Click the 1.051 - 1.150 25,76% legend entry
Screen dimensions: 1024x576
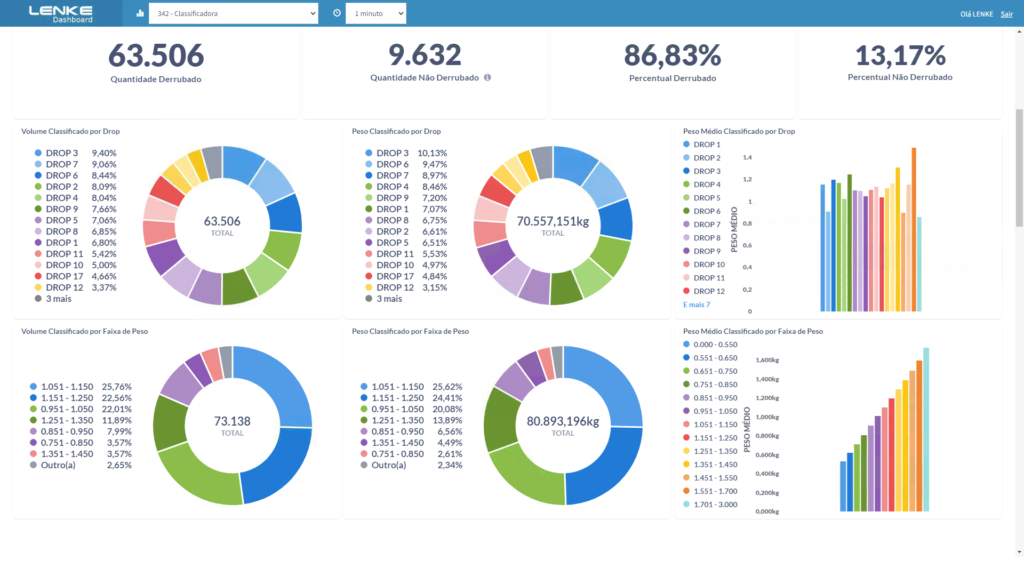coord(81,387)
